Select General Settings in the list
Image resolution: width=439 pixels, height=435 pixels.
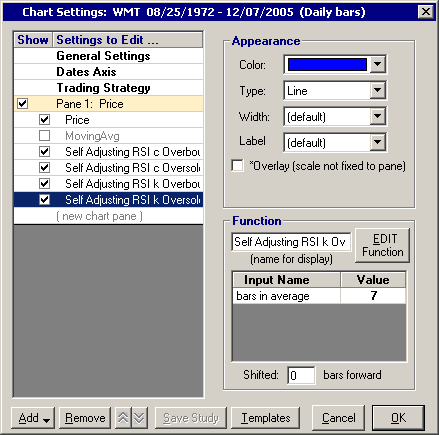coord(103,56)
